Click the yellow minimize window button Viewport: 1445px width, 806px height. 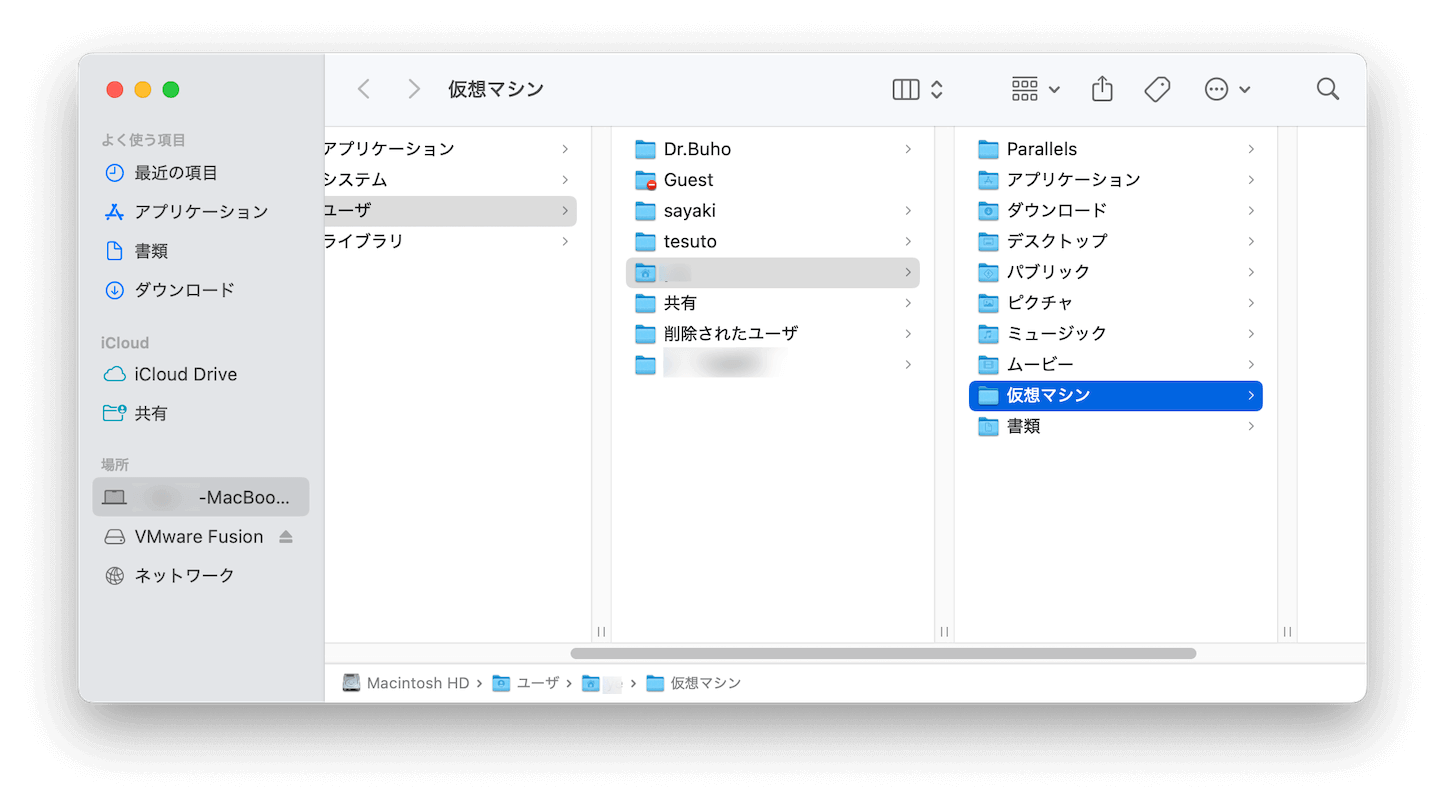coord(143,89)
